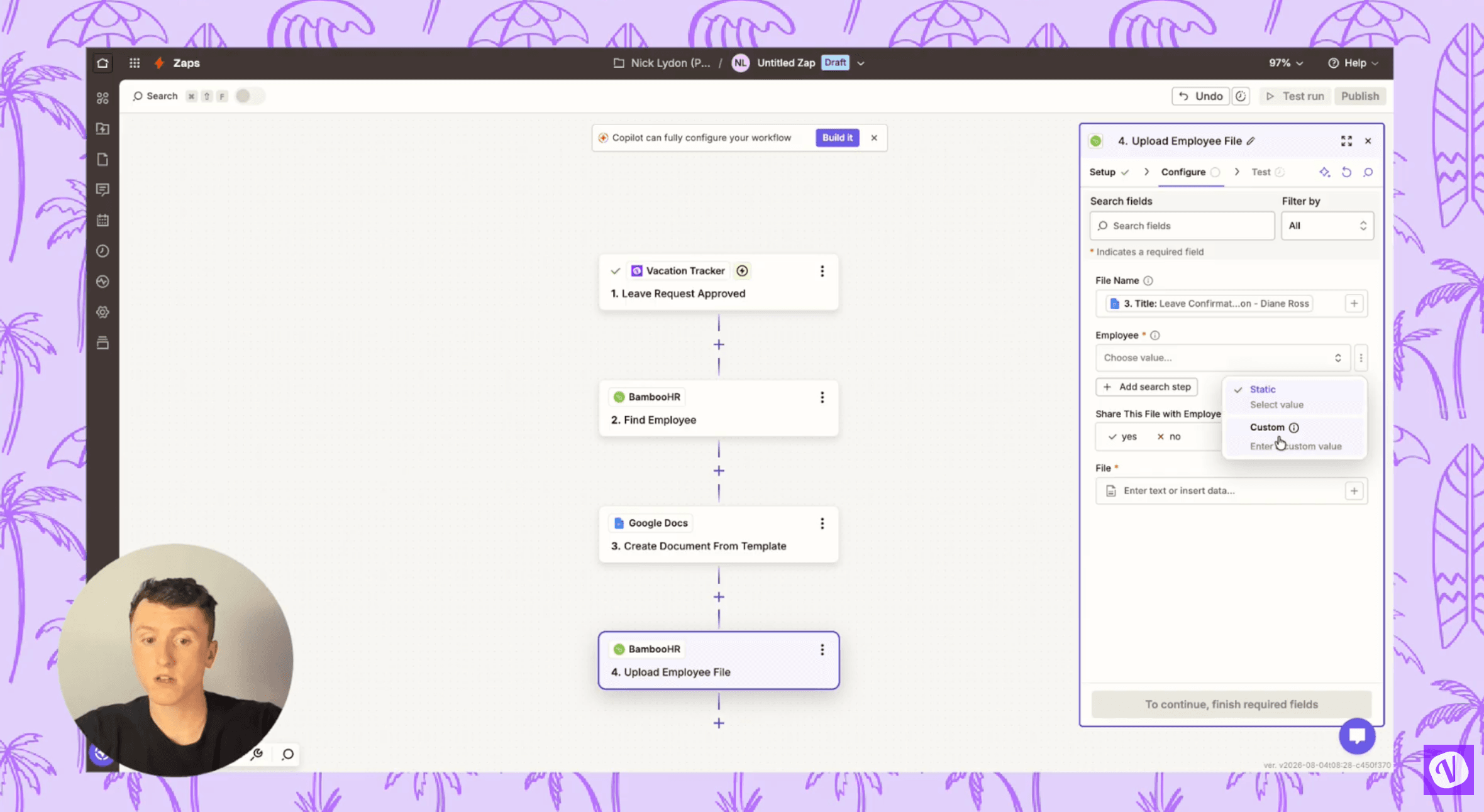Click the Undo button
This screenshot has width=1484, height=812.
pyautogui.click(x=1200, y=96)
